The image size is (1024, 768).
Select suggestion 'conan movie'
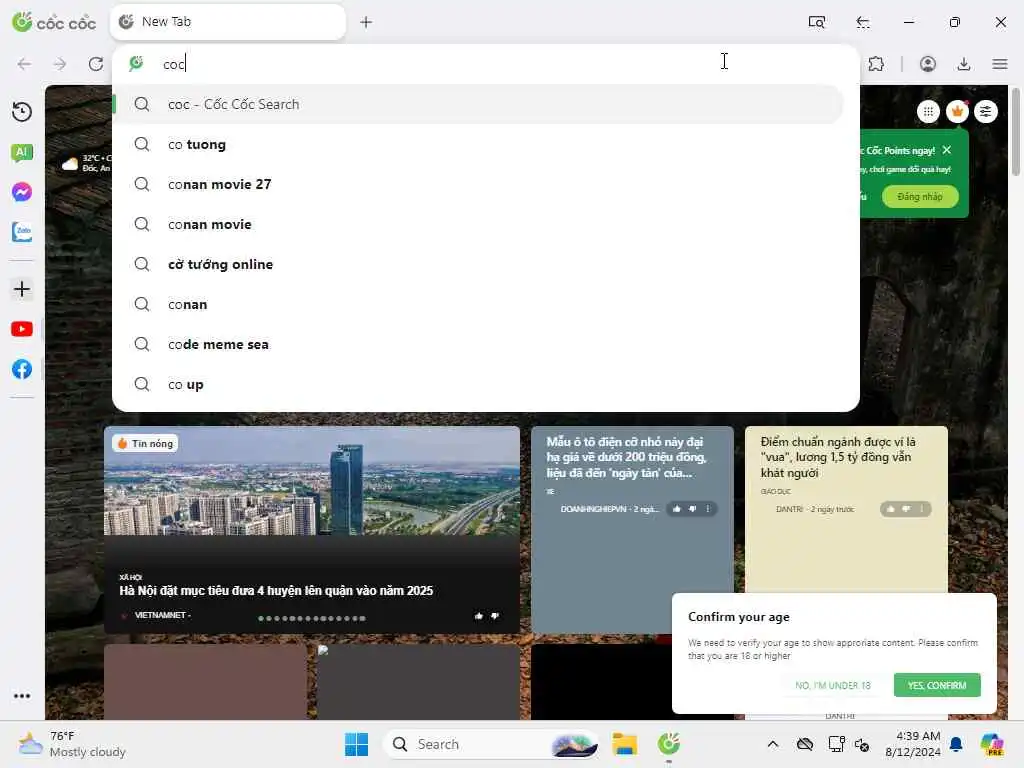click(x=479, y=224)
